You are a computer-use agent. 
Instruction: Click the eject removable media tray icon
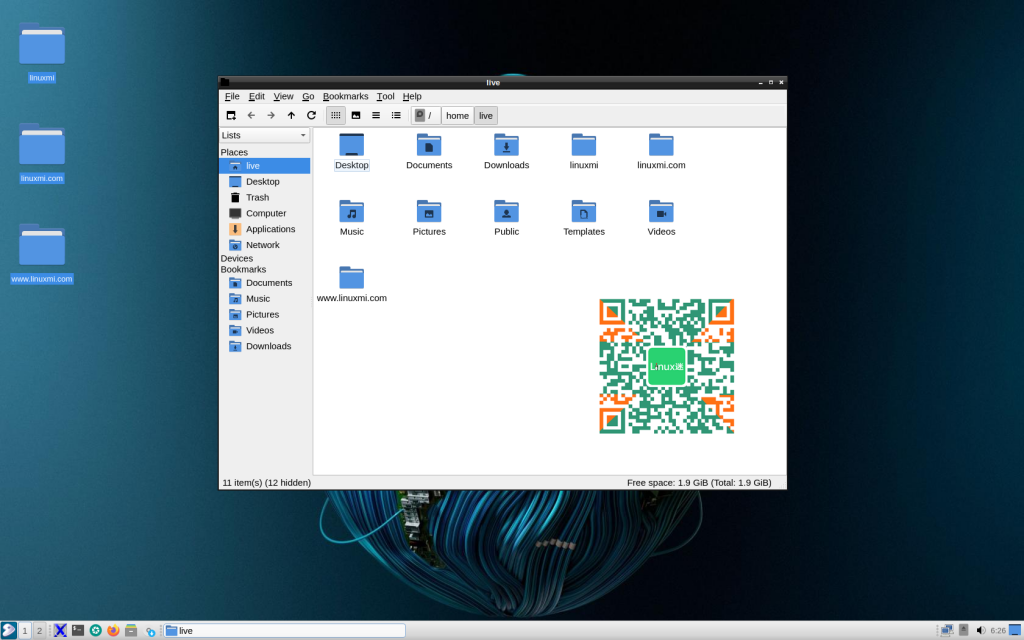coord(963,630)
